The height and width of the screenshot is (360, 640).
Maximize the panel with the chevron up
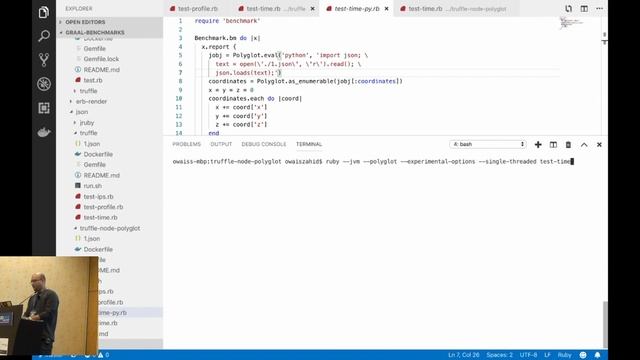pyautogui.click(x=584, y=144)
